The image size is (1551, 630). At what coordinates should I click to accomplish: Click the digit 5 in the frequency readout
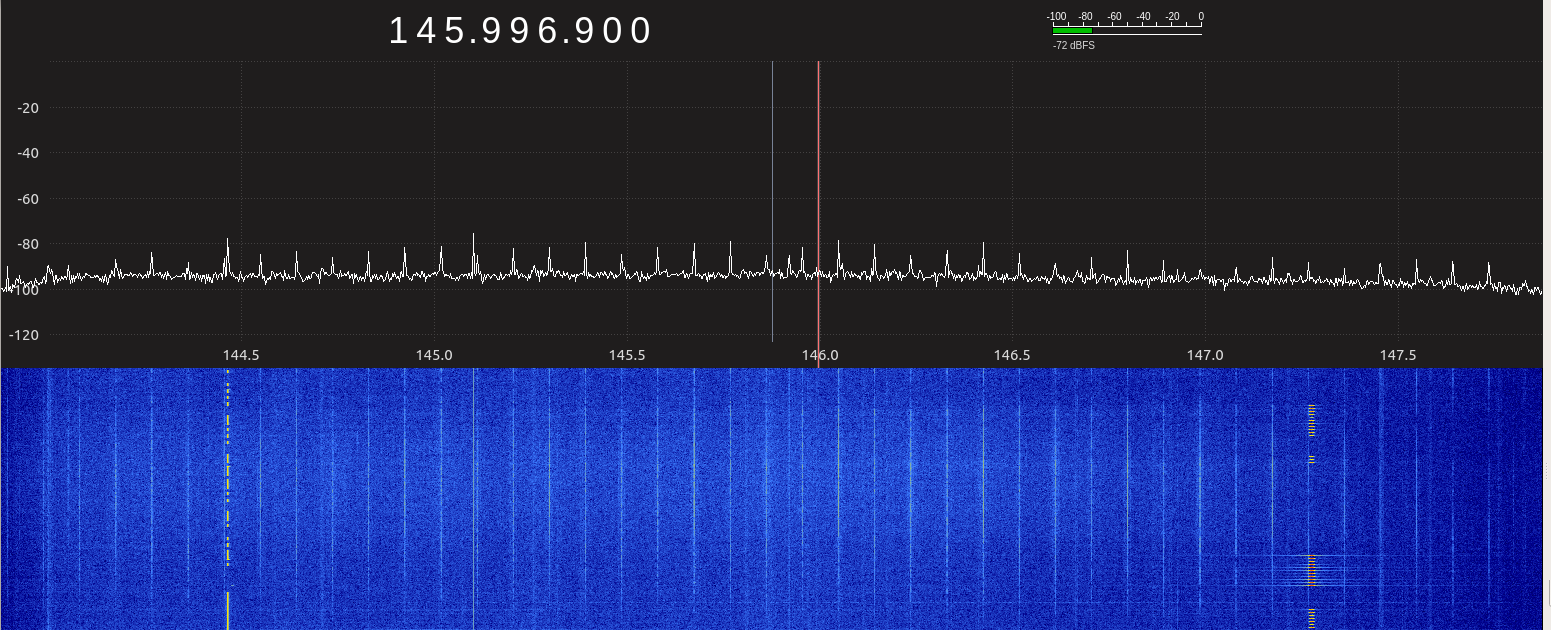click(x=452, y=31)
